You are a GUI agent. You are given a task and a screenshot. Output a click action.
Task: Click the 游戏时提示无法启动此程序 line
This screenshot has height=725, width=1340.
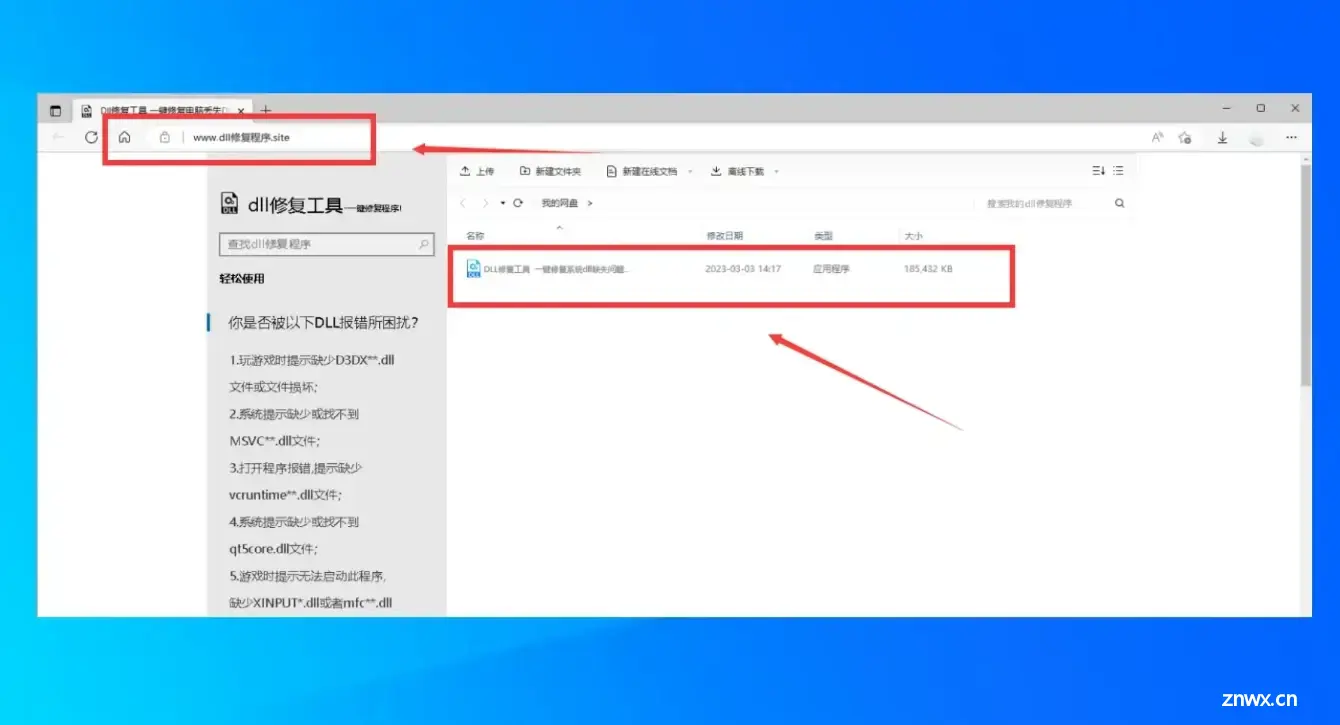308,576
